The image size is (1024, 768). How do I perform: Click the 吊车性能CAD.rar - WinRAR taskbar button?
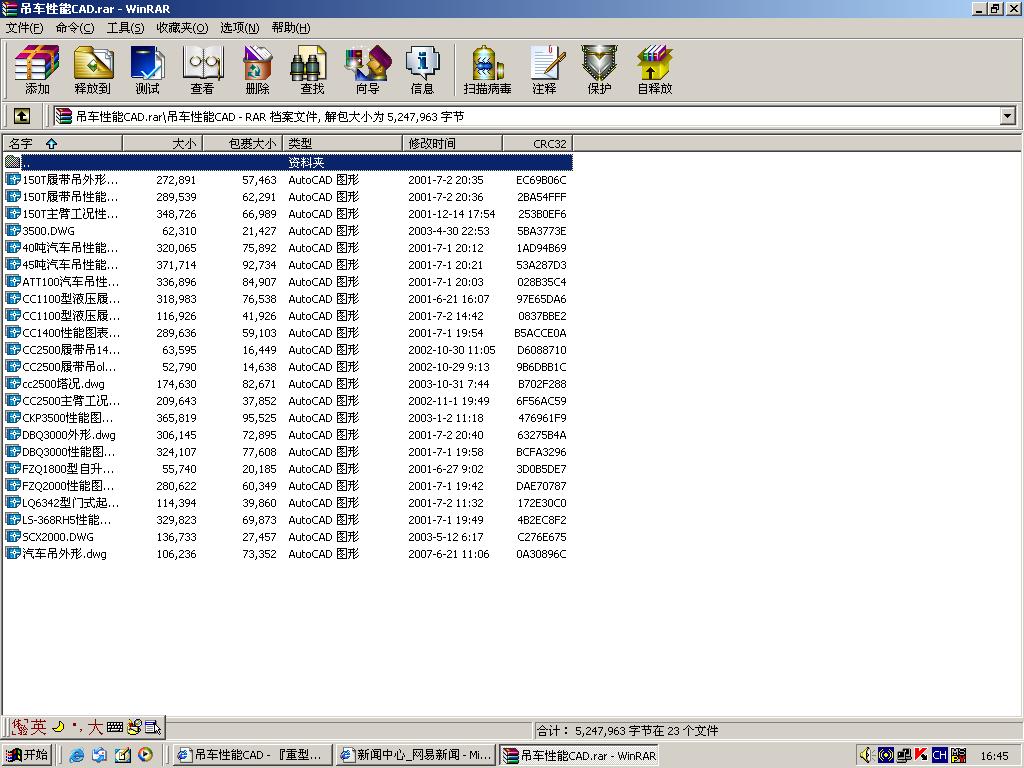click(579, 755)
